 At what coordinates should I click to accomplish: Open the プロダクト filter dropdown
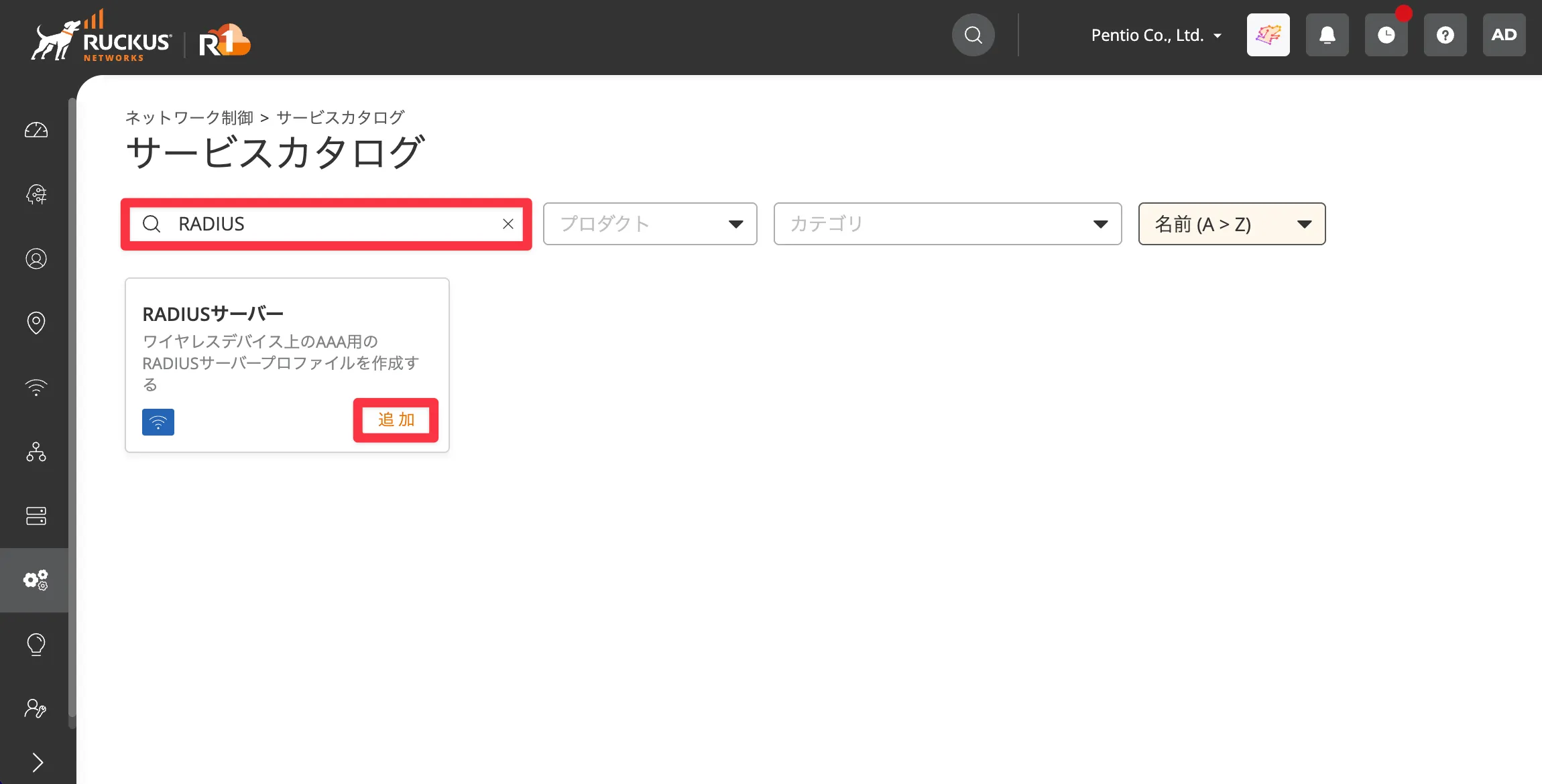[650, 224]
